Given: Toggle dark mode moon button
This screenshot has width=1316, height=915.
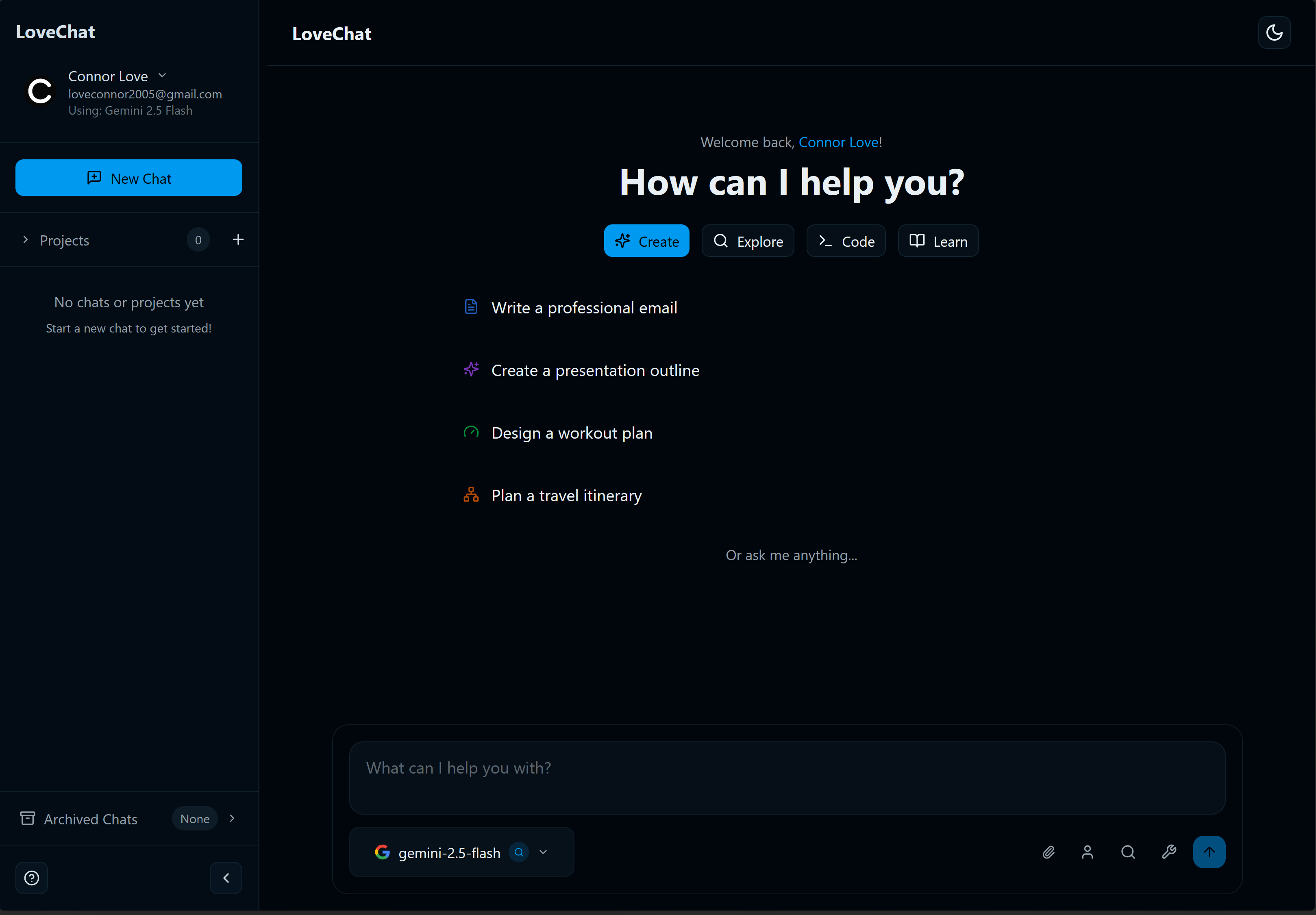Looking at the screenshot, I should point(1274,33).
